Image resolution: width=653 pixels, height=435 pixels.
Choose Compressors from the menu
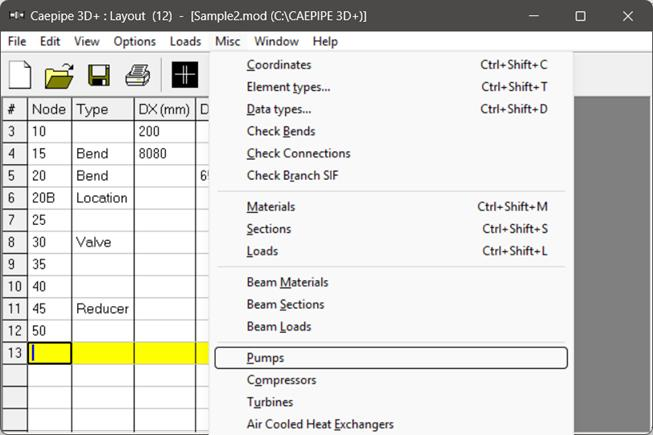point(391,380)
